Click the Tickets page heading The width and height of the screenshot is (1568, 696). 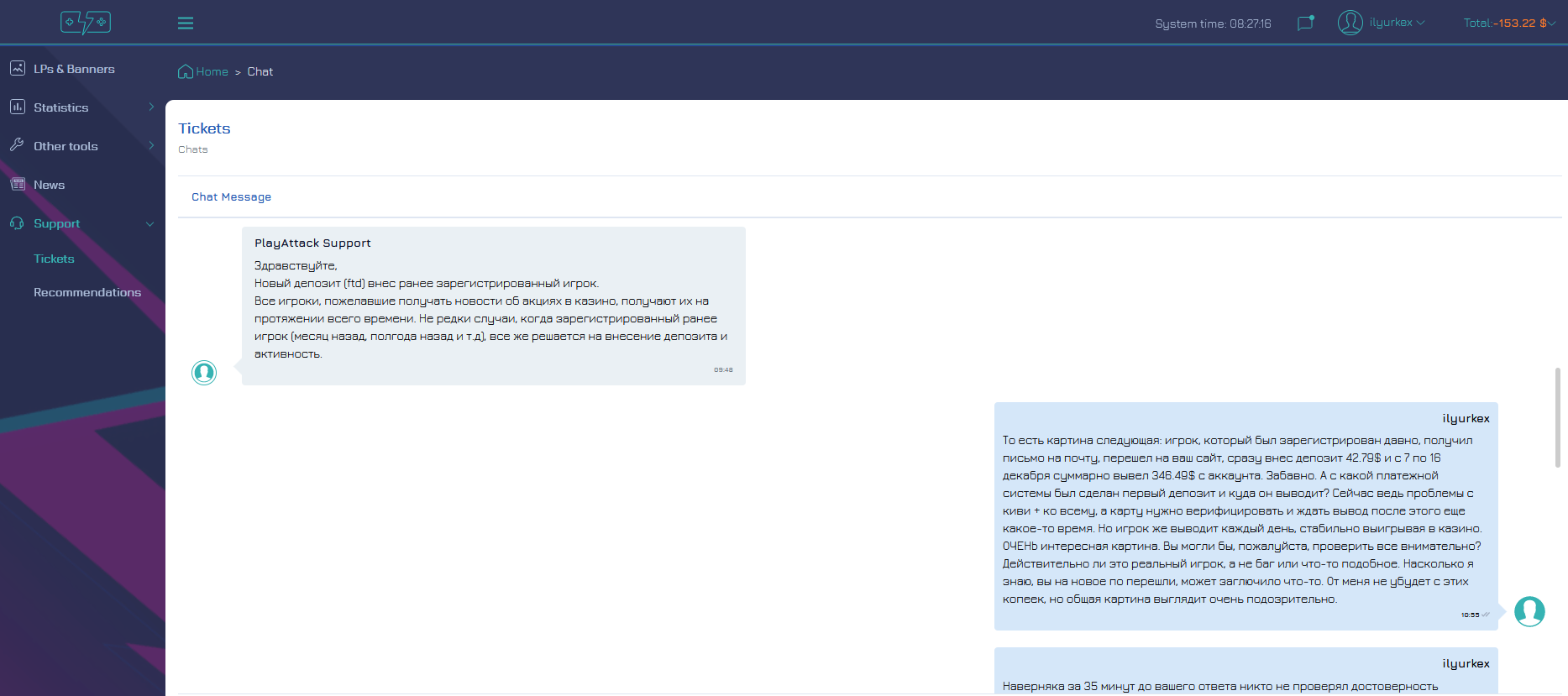pyautogui.click(x=204, y=128)
